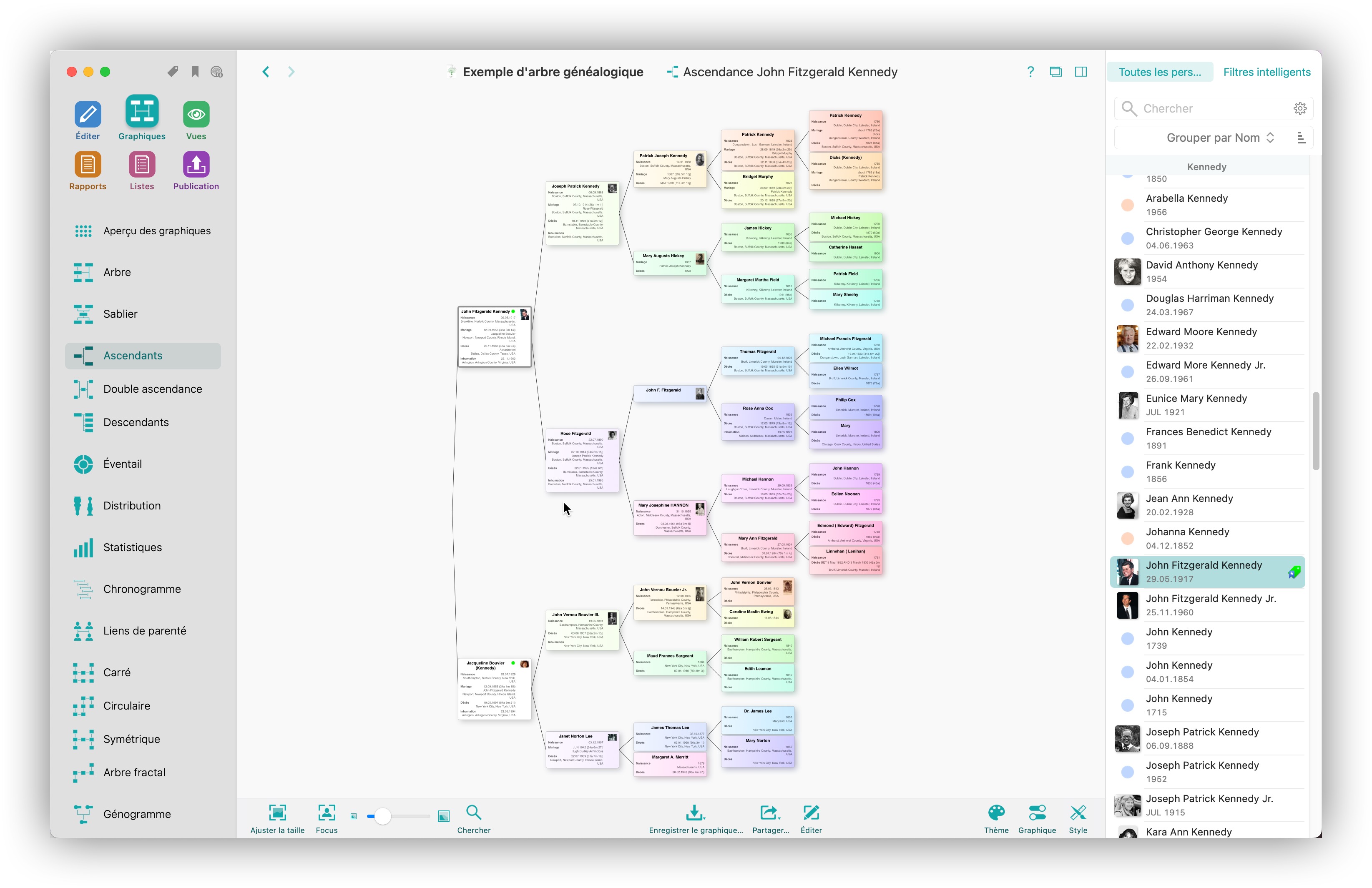
Task: Open the Rapports section
Action: [88, 165]
